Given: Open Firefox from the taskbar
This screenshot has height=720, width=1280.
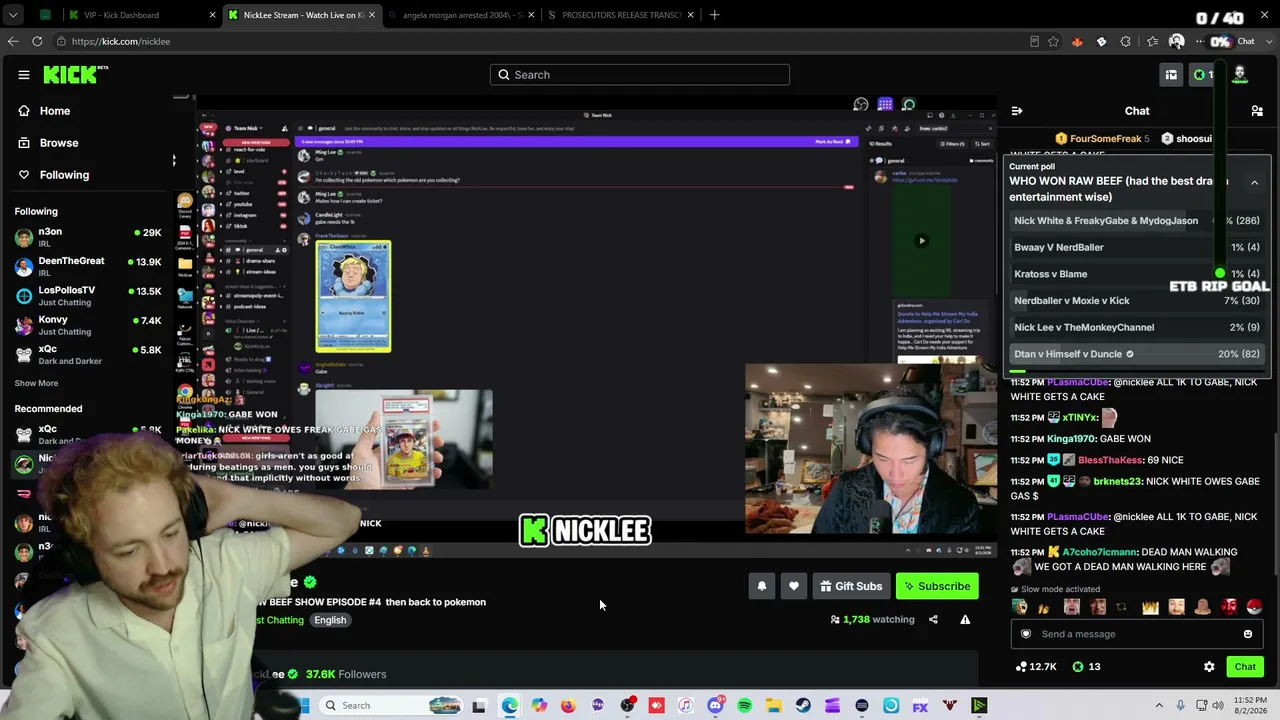Looking at the screenshot, I should 568,706.
